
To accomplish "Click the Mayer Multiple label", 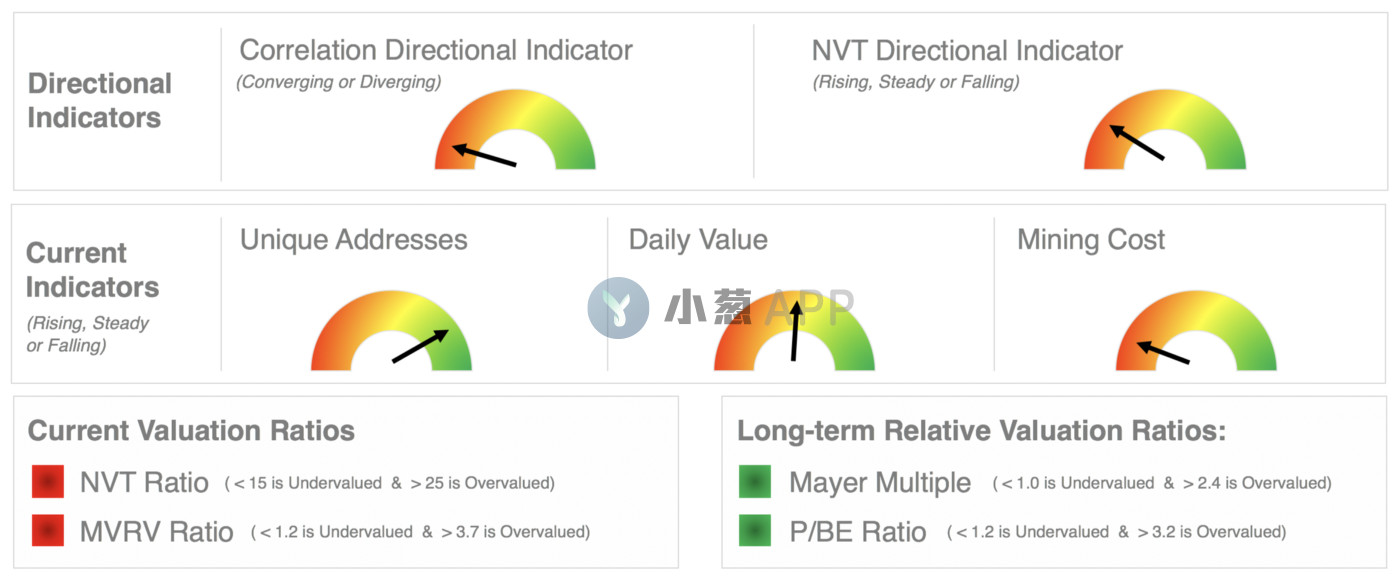I will click(880, 483).
